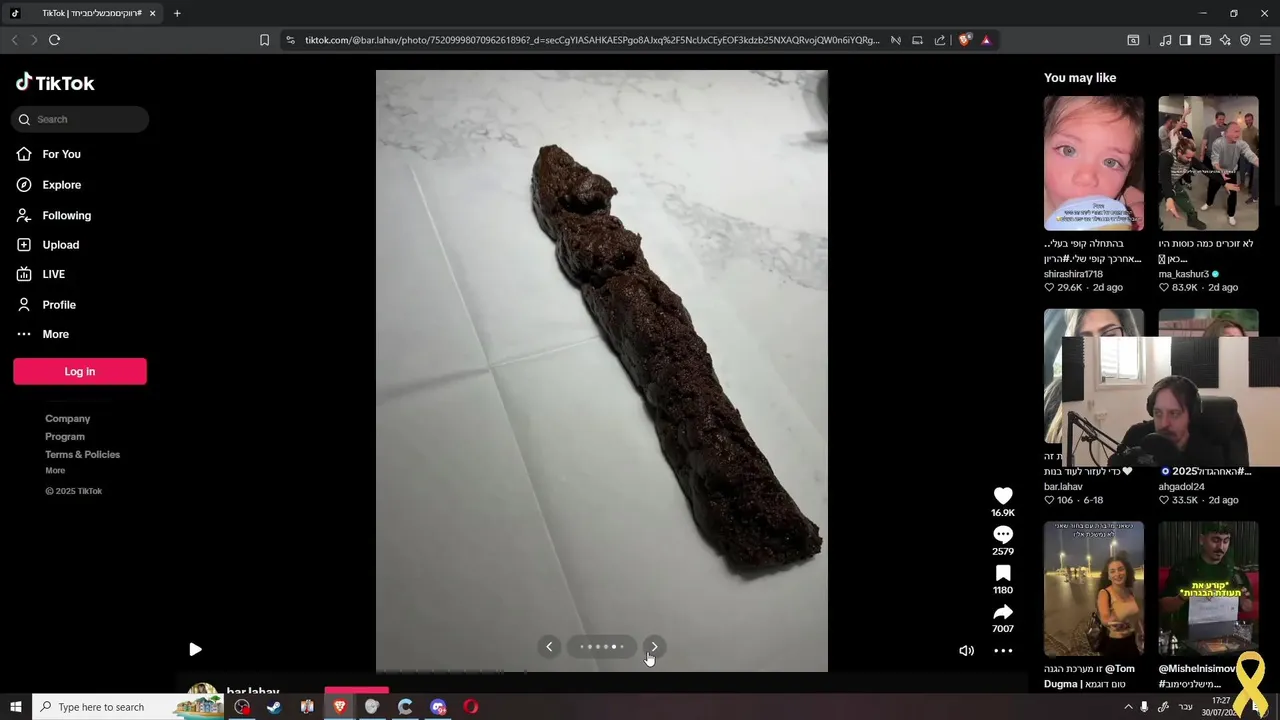Play the slideshow with play button

click(x=195, y=649)
